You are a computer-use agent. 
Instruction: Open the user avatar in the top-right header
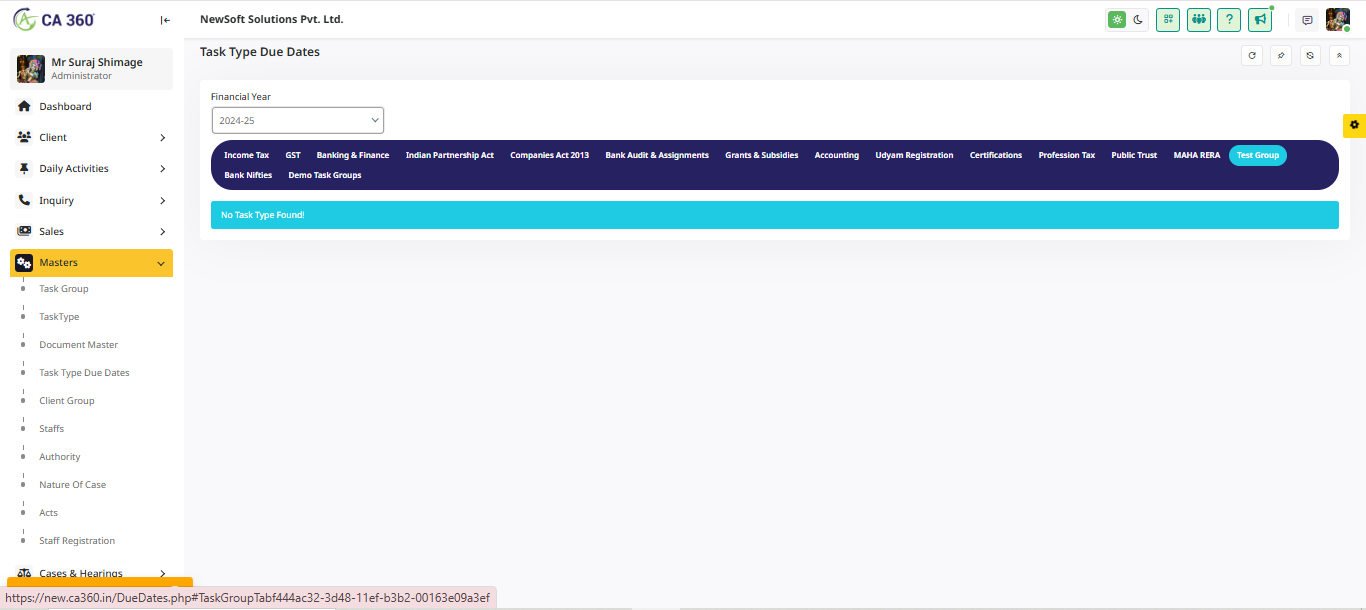[x=1338, y=20]
